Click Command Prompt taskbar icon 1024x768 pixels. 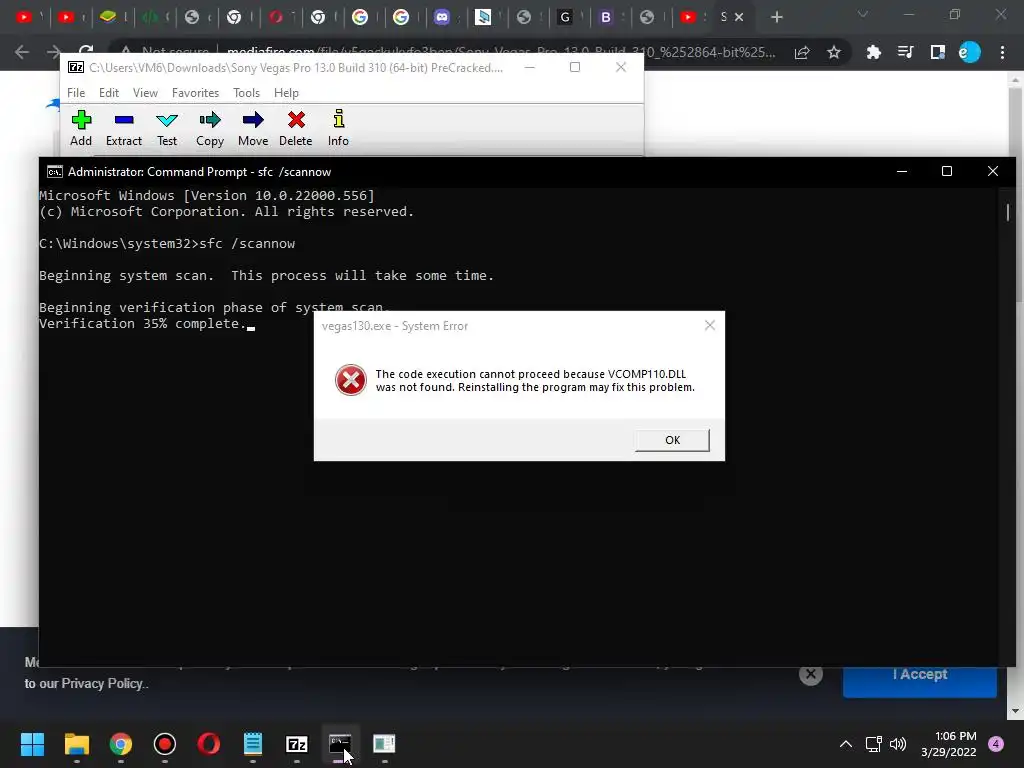tap(340, 744)
